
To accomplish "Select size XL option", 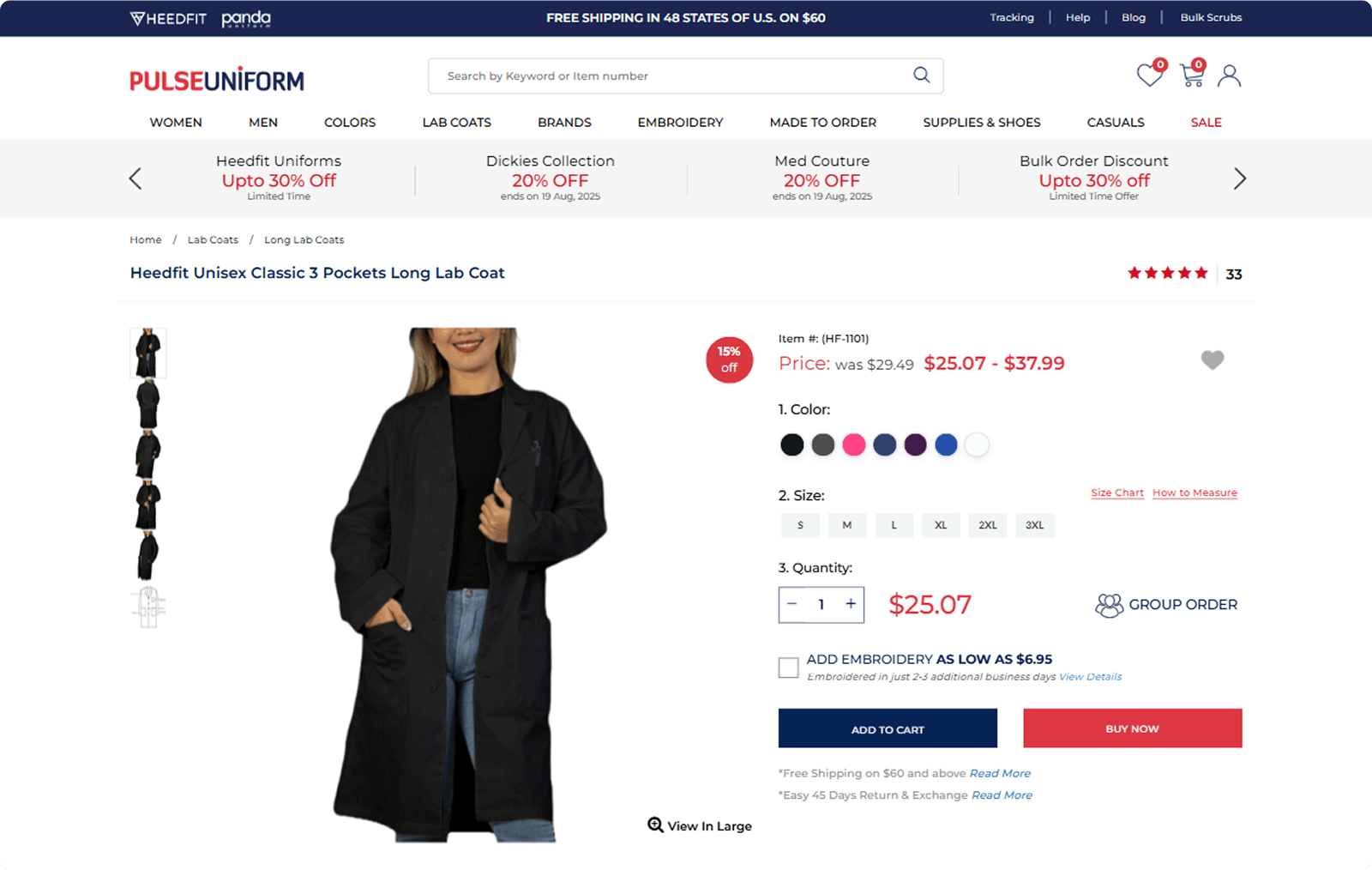I will click(x=941, y=525).
